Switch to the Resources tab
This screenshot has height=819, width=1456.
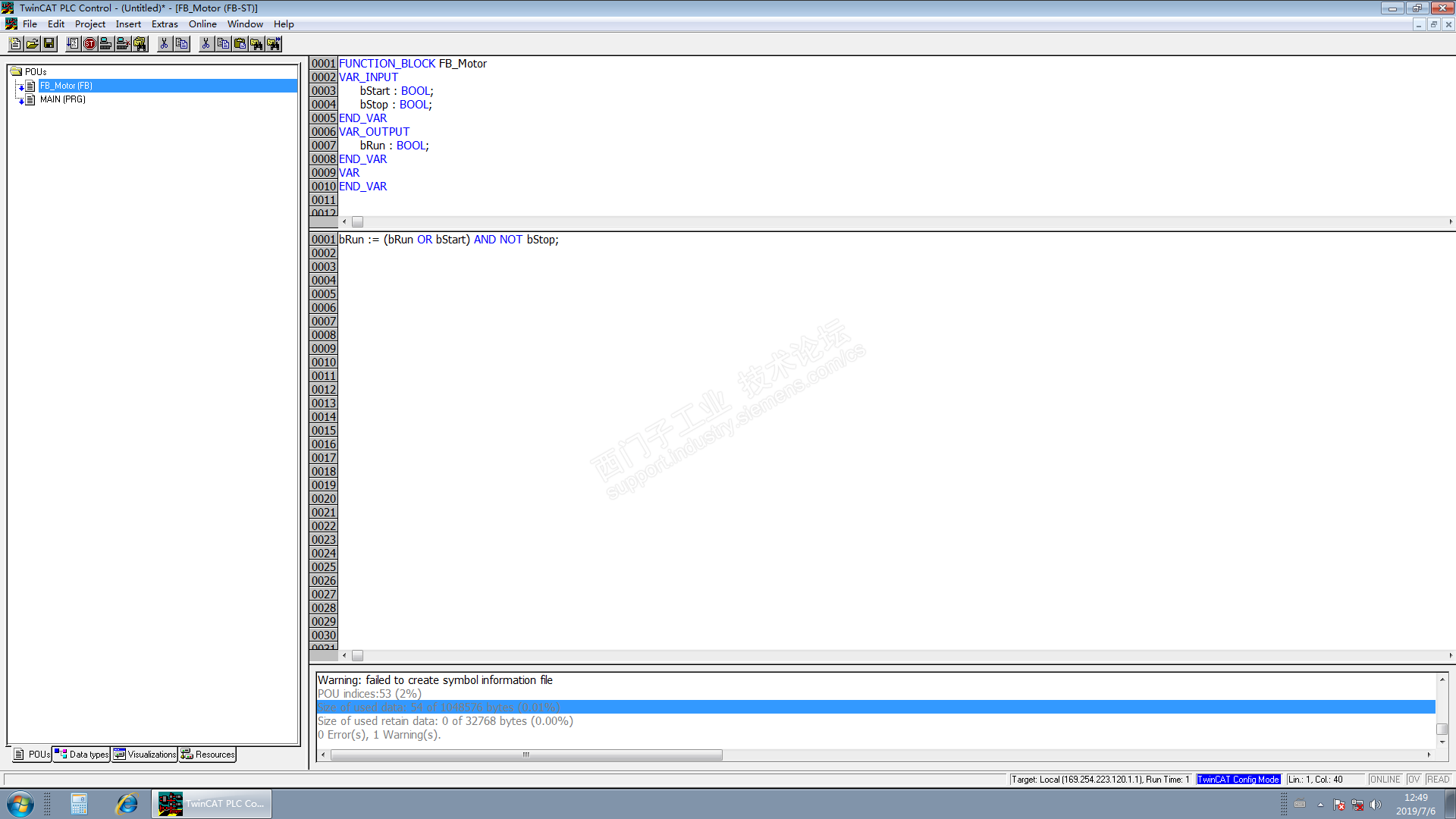click(x=208, y=755)
